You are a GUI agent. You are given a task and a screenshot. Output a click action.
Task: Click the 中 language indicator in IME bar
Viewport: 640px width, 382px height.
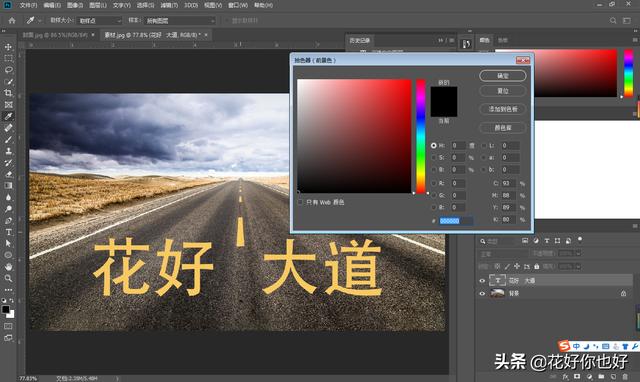tap(576, 346)
